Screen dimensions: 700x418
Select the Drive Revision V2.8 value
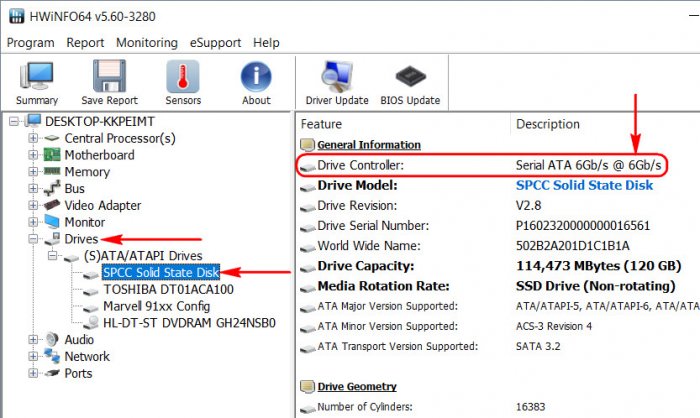click(529, 205)
